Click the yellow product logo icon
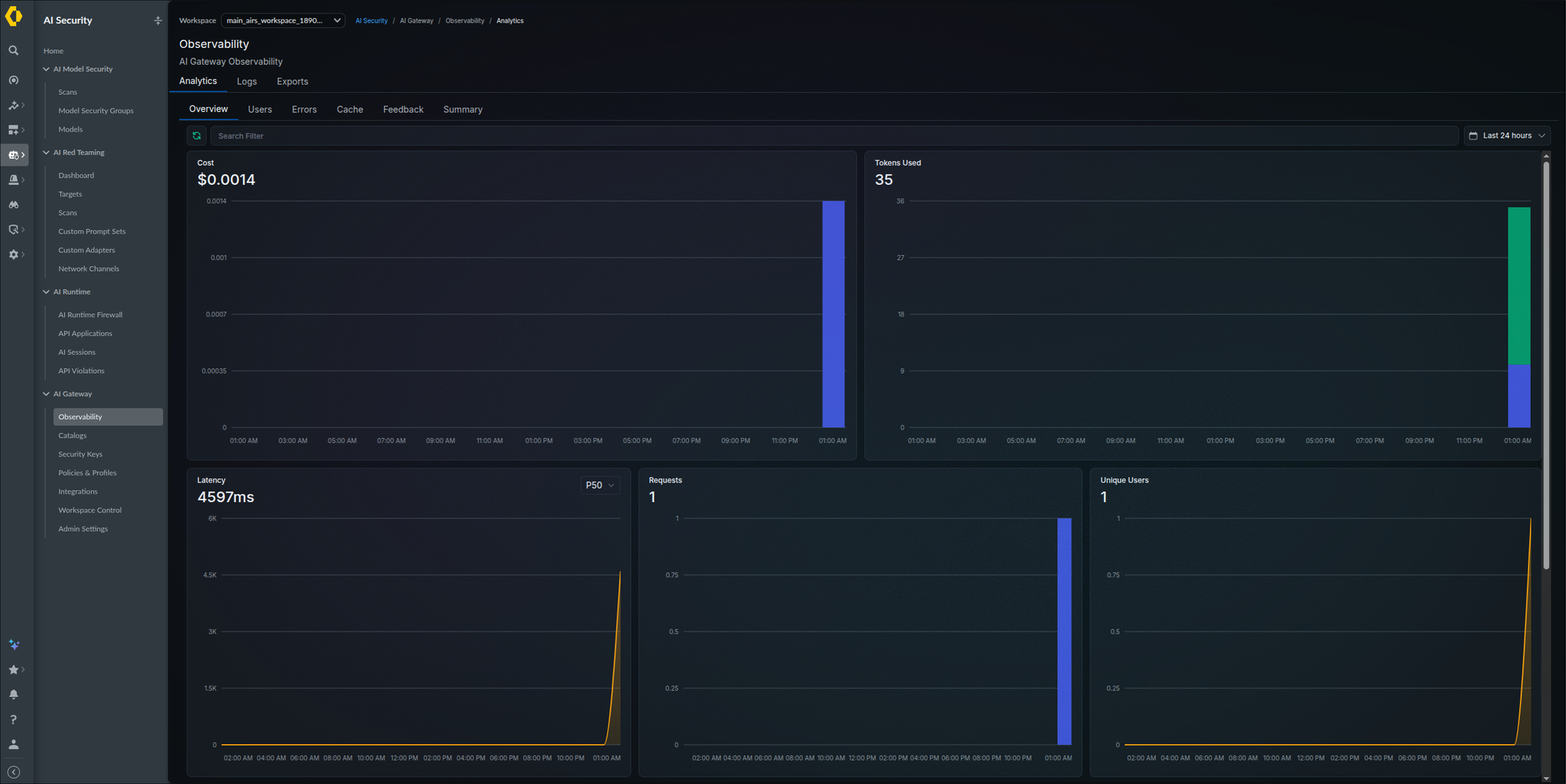1566x784 pixels. [x=14, y=16]
